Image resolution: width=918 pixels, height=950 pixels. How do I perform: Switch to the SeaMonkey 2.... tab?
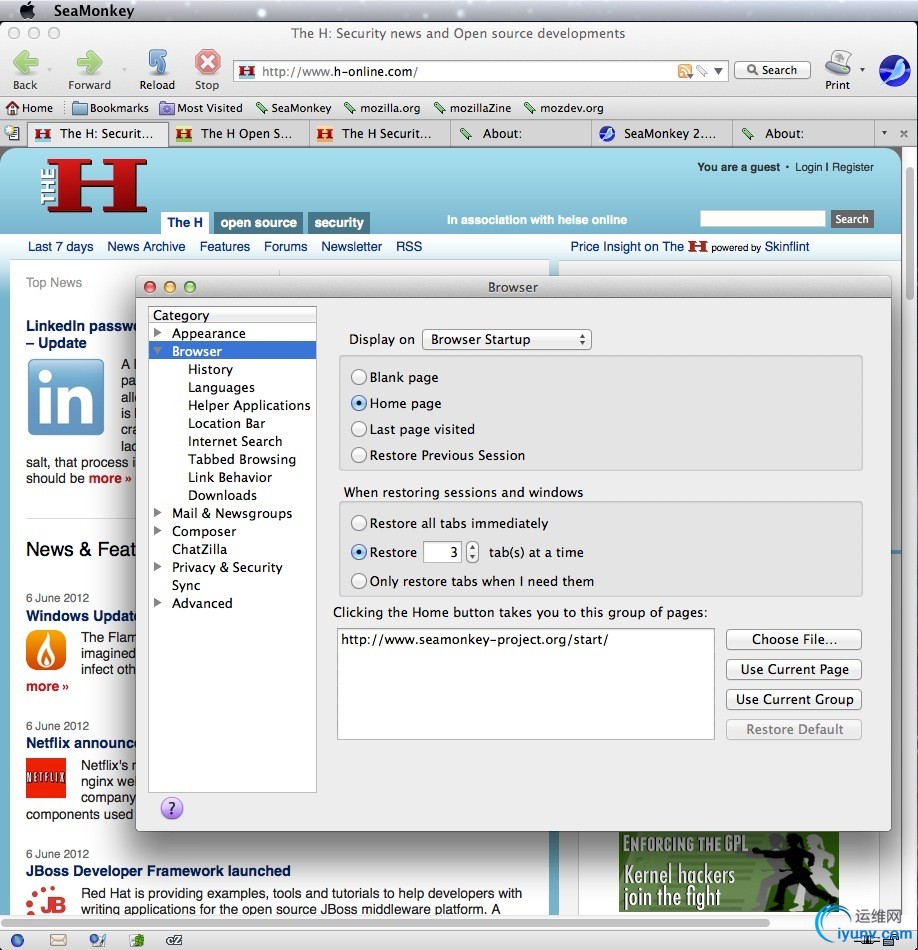(x=662, y=133)
